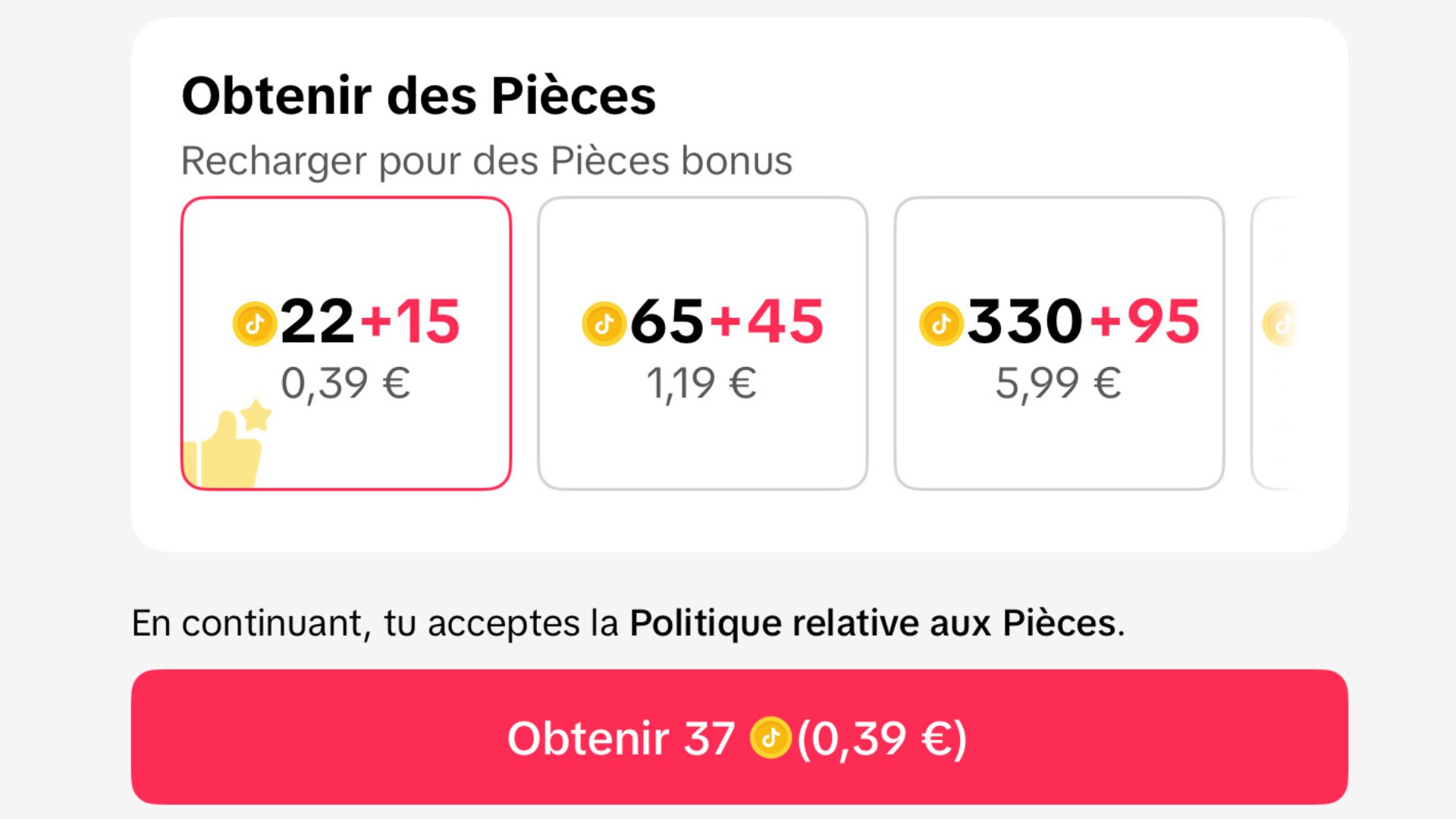Select the 65+45 coins package
Viewport: 1456px width, 819px height.
click(x=702, y=344)
